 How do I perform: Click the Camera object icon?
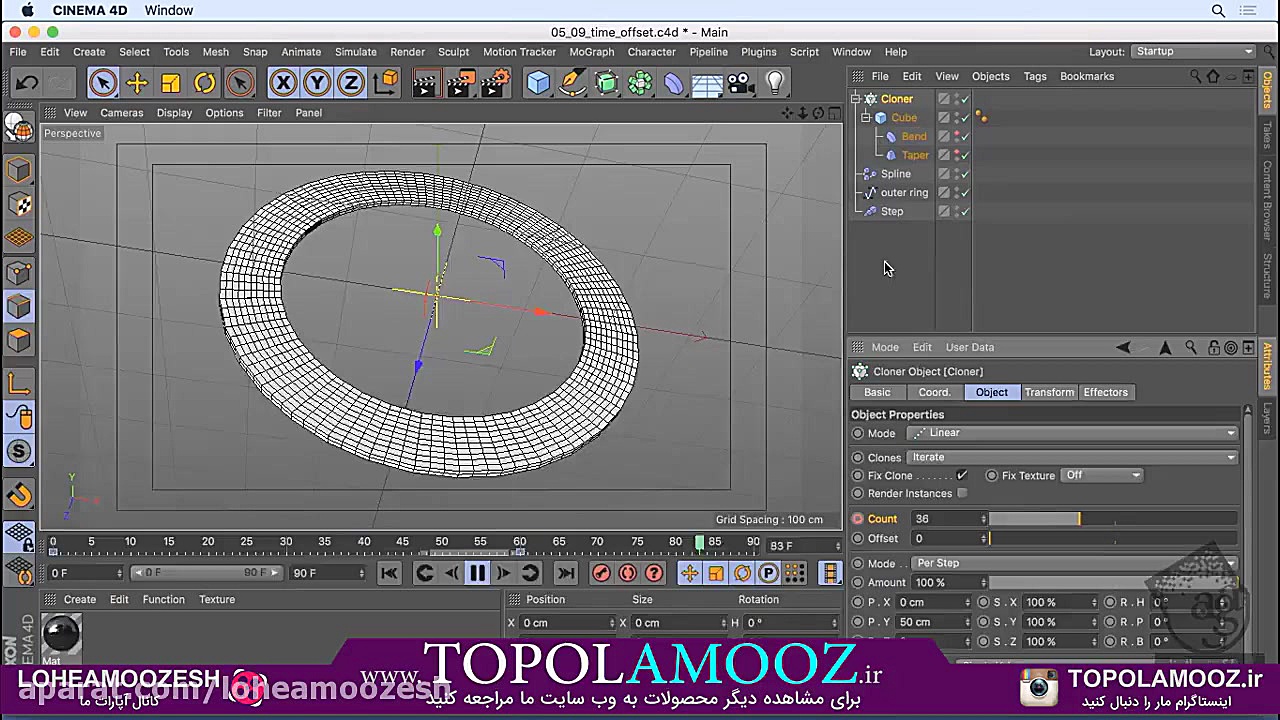point(740,83)
